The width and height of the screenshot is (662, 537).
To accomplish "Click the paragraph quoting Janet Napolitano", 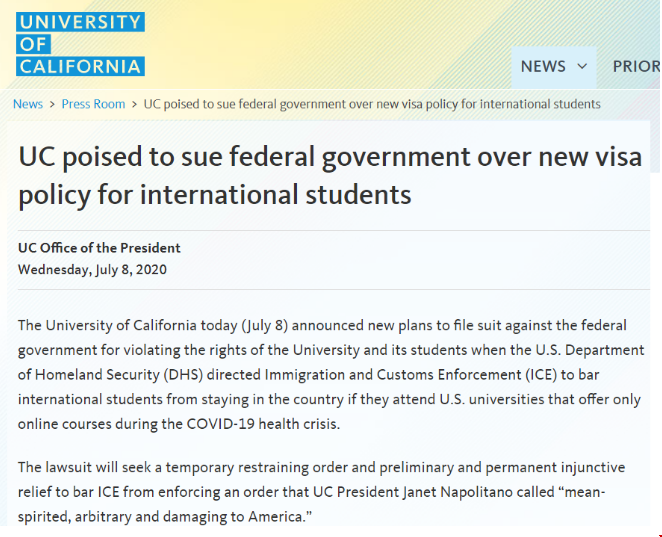I will point(321,492).
